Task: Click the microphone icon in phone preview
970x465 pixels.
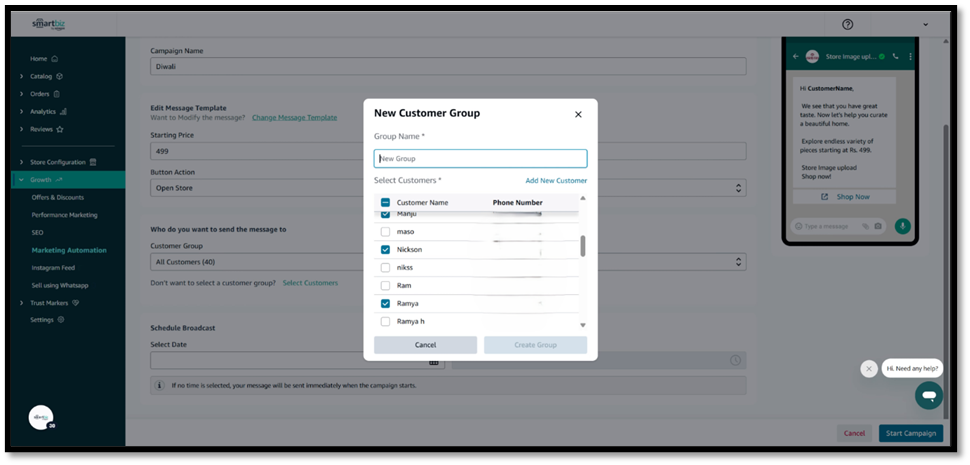Action: (x=903, y=226)
